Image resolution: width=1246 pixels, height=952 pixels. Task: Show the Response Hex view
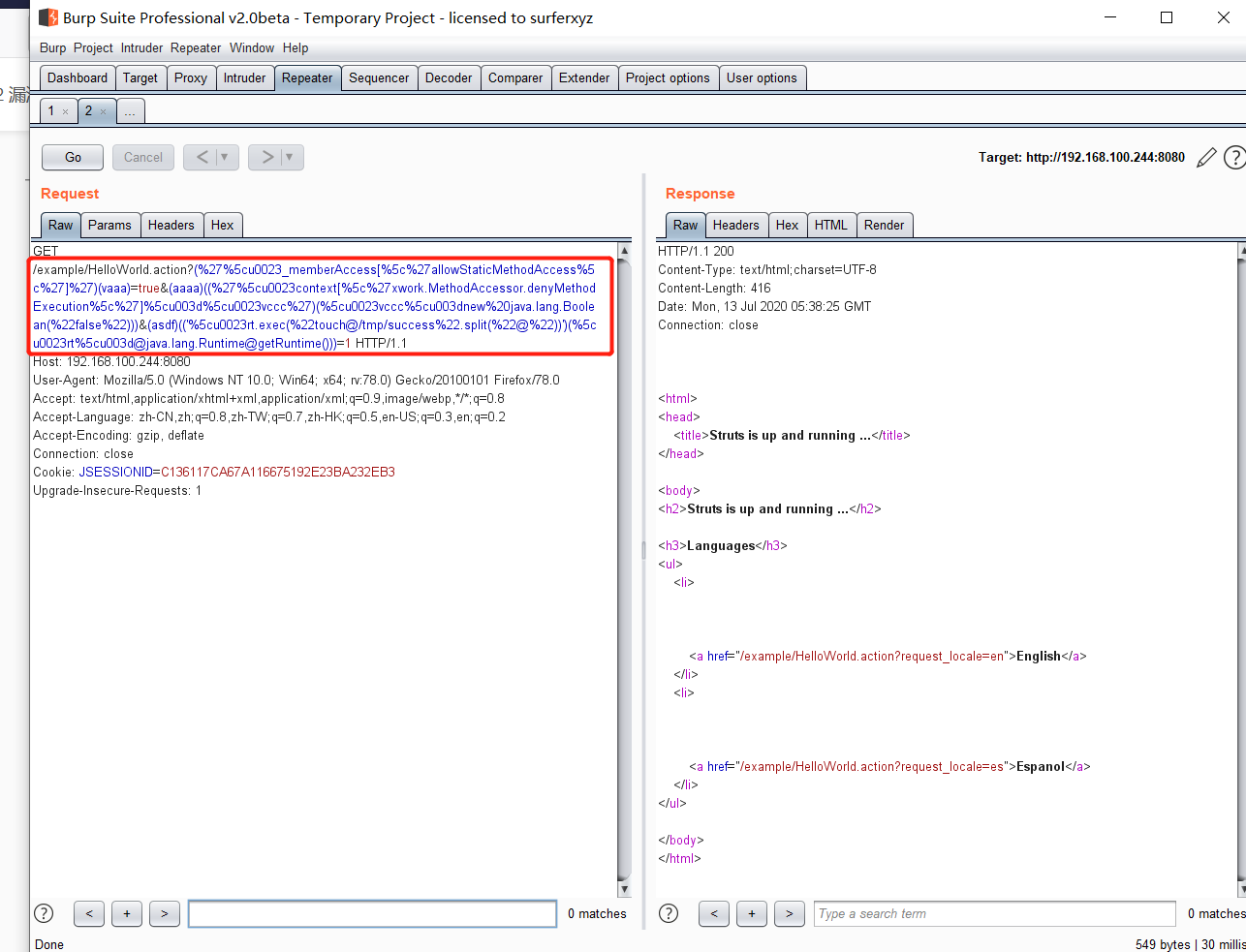pos(788,226)
